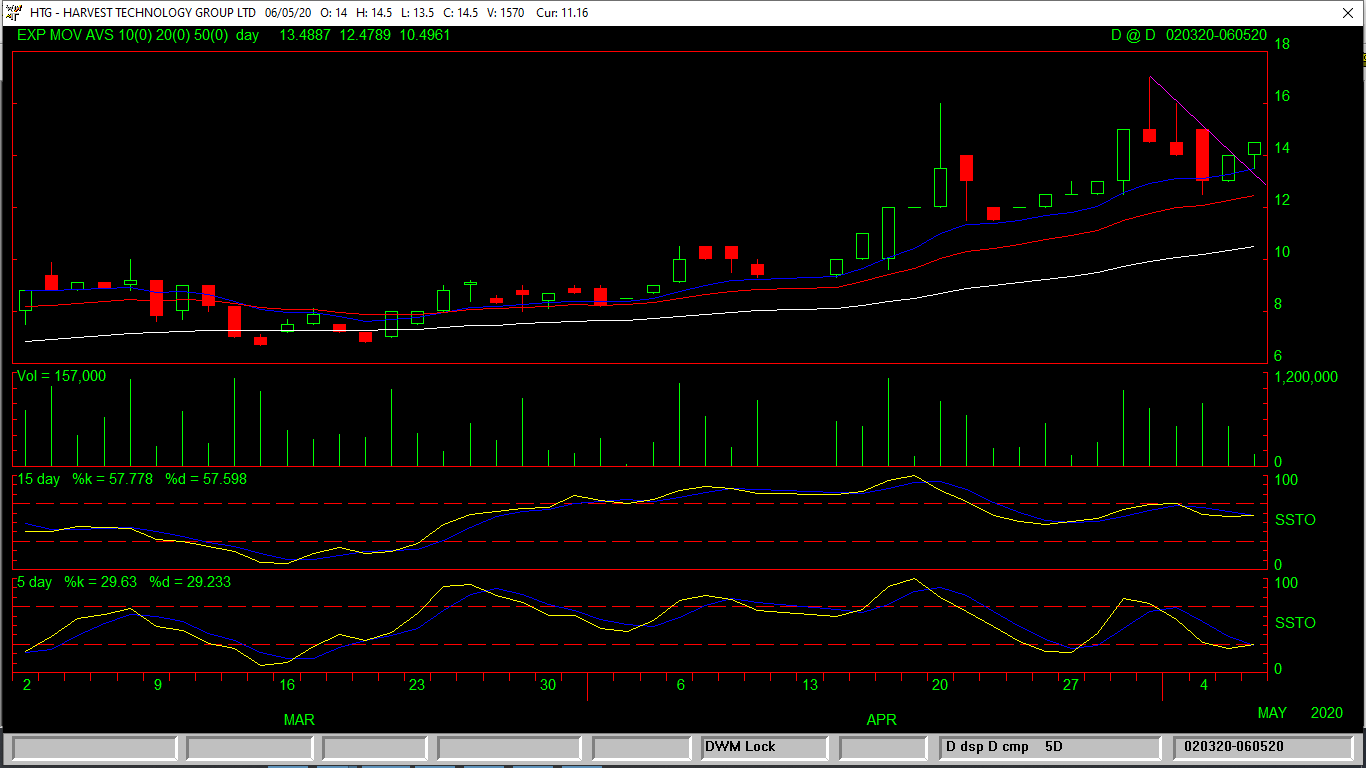The width and height of the screenshot is (1366, 768).
Task: Click the 1,200,000 volume scale label
Action: pyautogui.click(x=1306, y=378)
